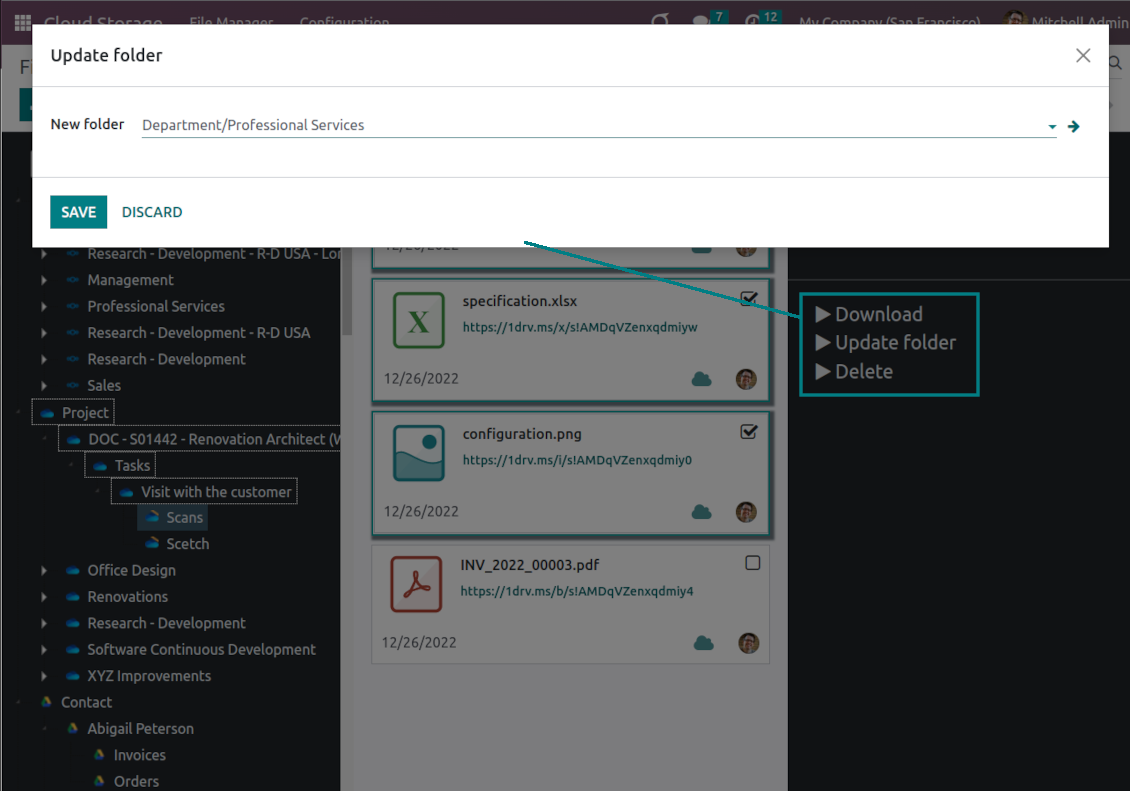Click the external link arrow beside the New folder field
1130x791 pixels.
coord(1074,126)
